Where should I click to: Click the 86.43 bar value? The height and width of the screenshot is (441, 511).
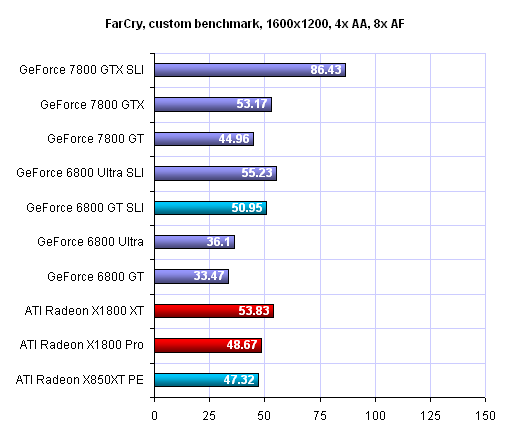click(326, 70)
